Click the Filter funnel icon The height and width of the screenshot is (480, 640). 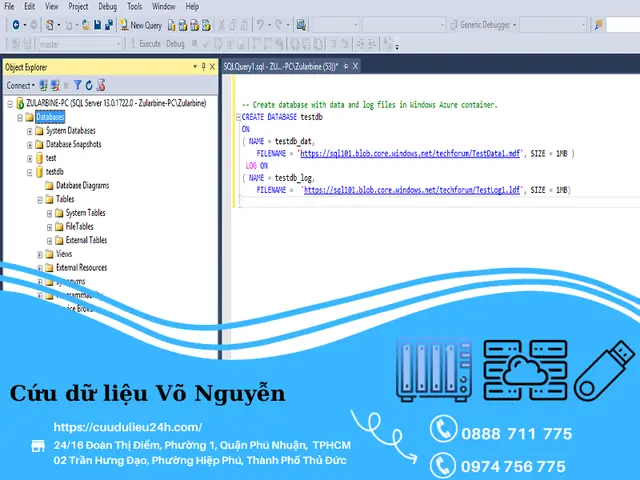coord(77,85)
